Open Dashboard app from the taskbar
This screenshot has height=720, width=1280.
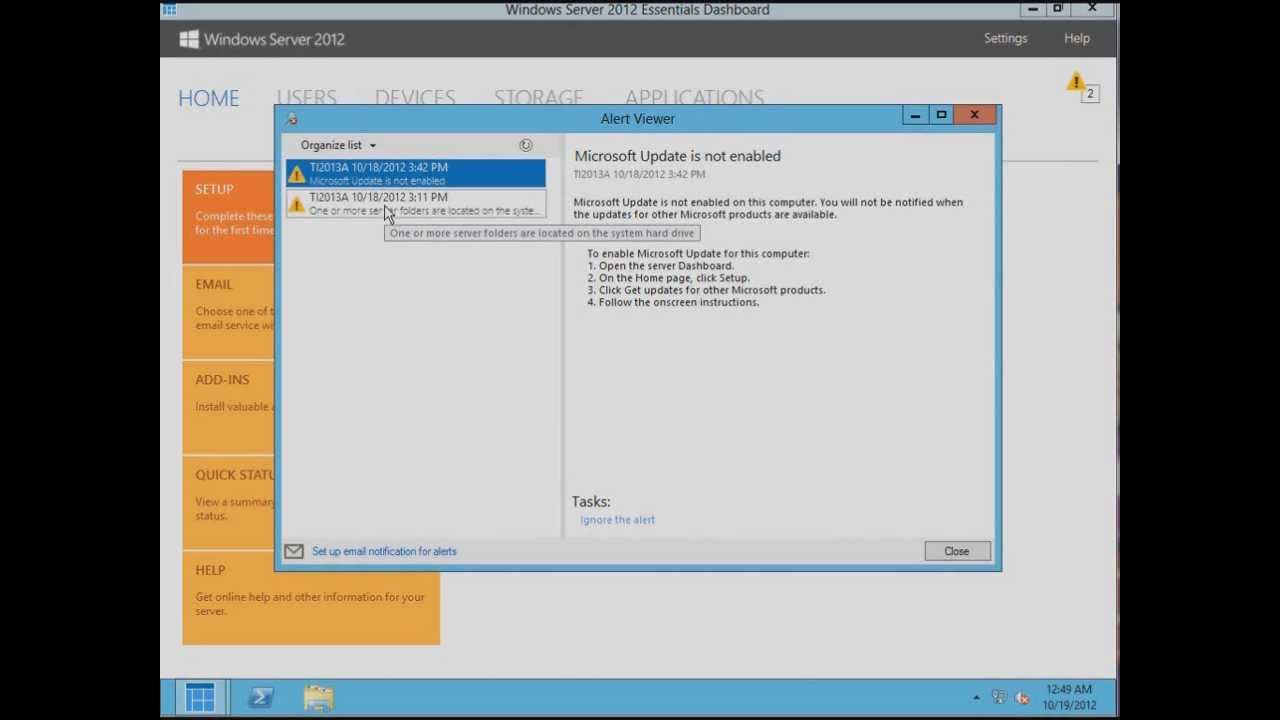(200, 697)
